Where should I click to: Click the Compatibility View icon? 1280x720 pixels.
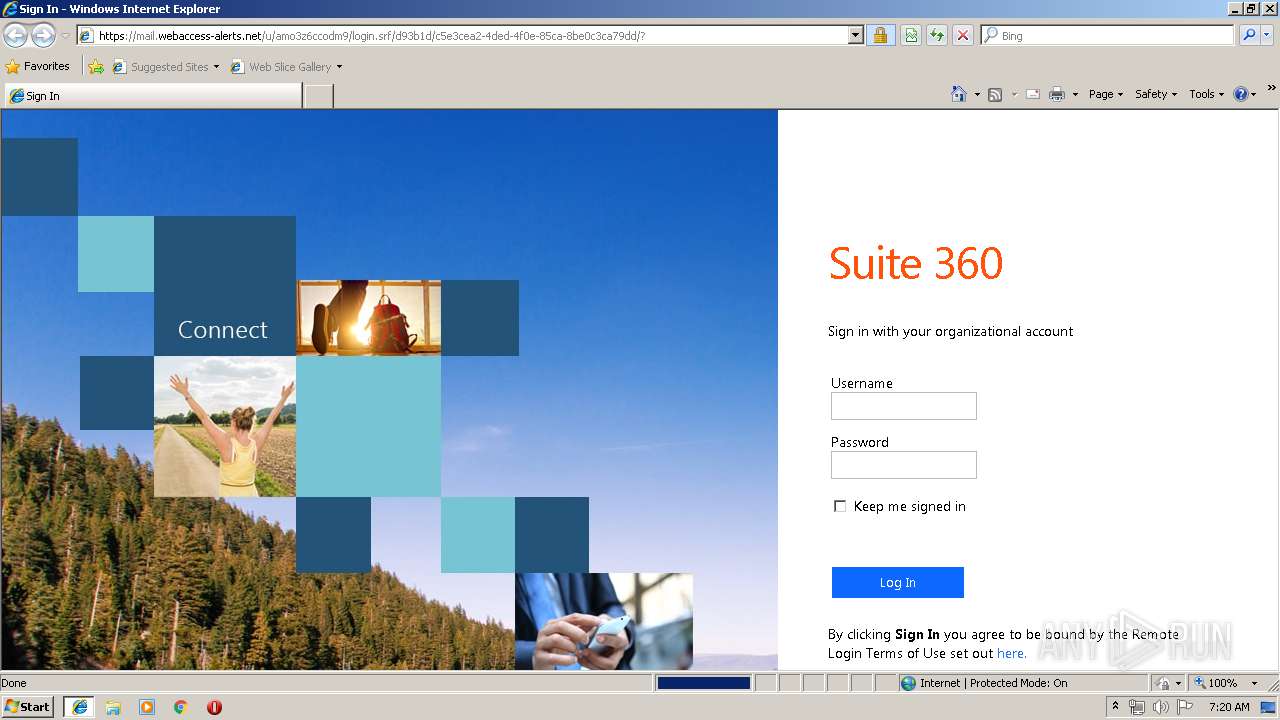(911, 36)
